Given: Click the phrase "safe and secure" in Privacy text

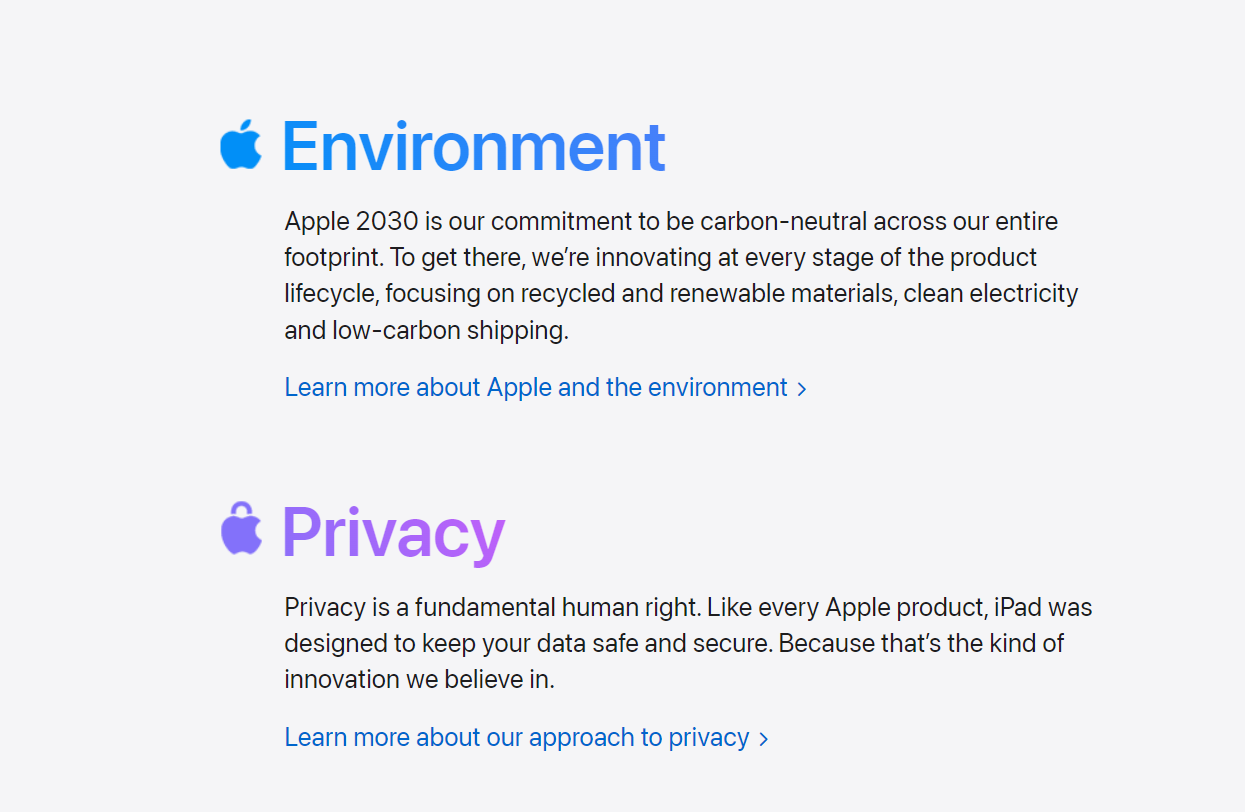Looking at the screenshot, I should (x=689, y=643).
